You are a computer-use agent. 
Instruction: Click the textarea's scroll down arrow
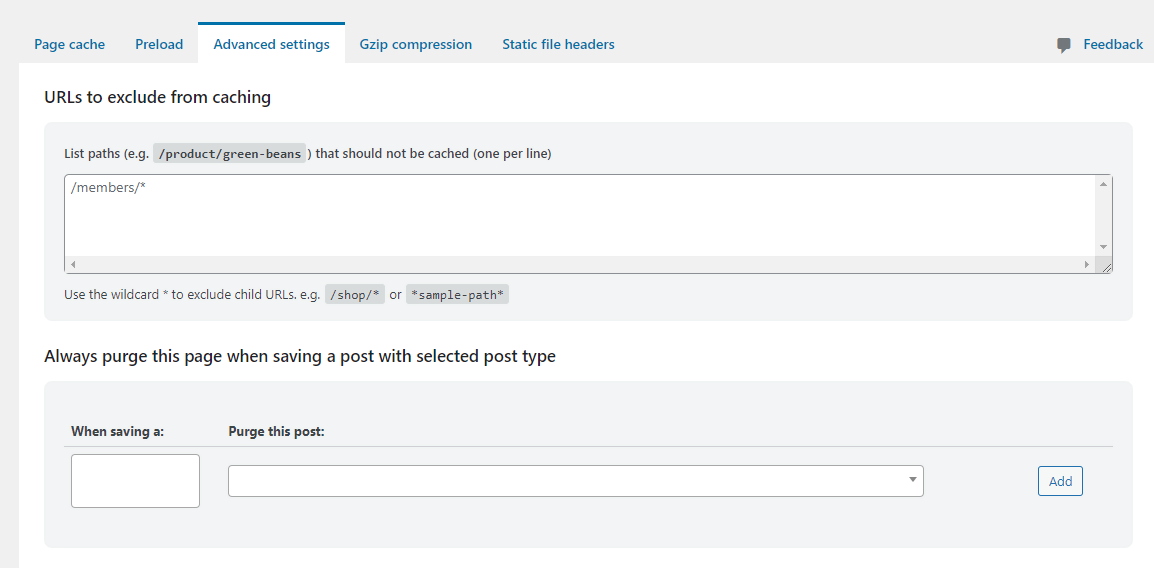coord(1103,247)
